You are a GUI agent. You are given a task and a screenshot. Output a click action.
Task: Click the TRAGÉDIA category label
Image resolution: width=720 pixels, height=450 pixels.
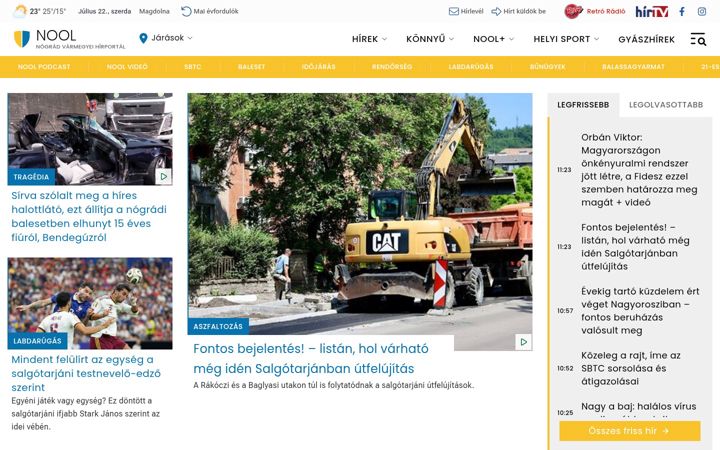31,177
